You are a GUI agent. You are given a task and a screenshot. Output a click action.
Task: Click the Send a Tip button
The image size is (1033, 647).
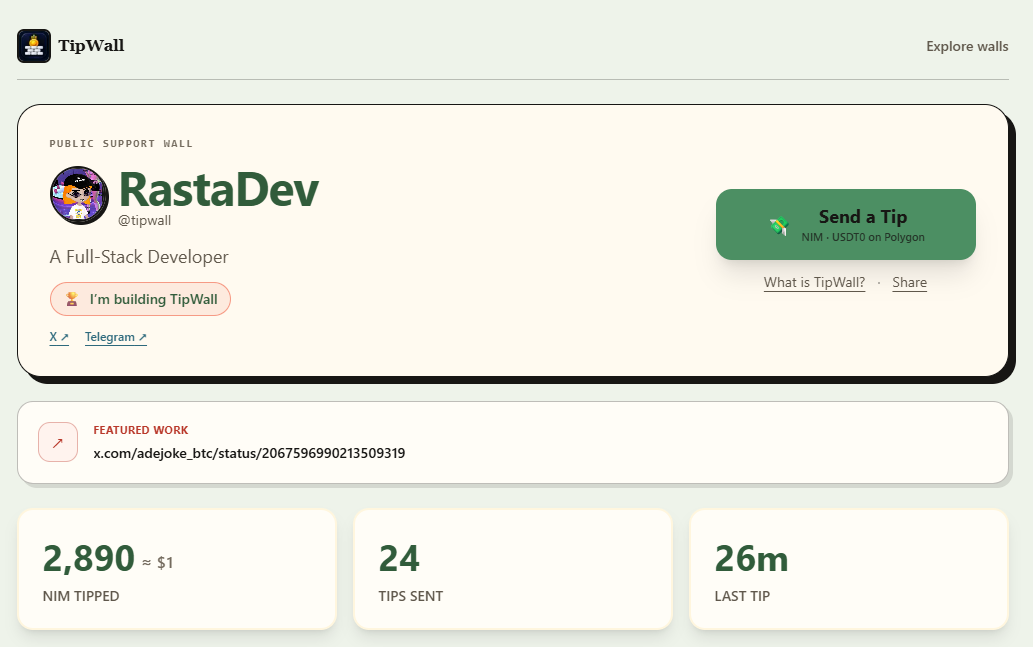point(845,225)
